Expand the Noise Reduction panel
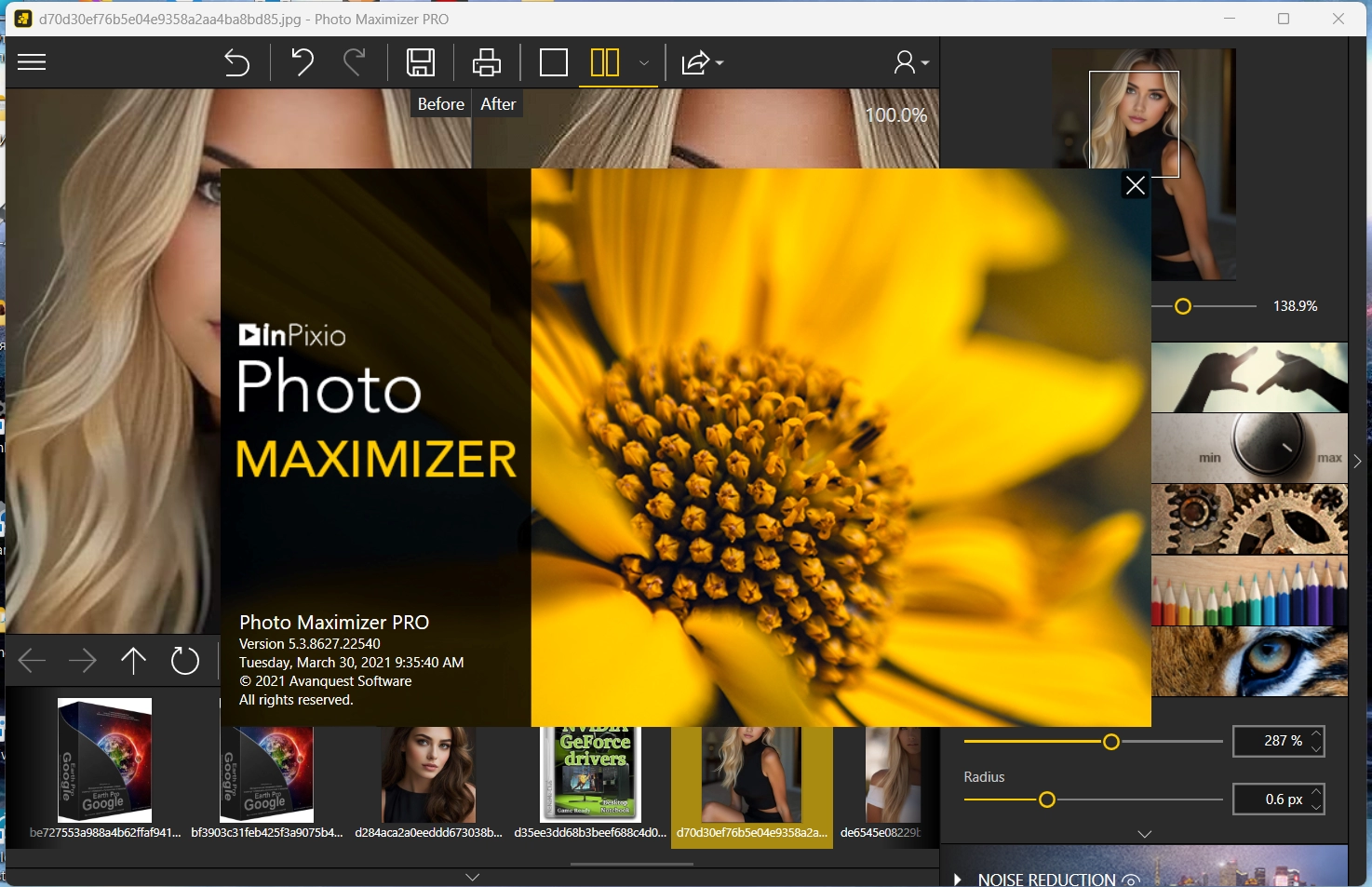Screen dimensions: 1372x887 click(x=957, y=880)
